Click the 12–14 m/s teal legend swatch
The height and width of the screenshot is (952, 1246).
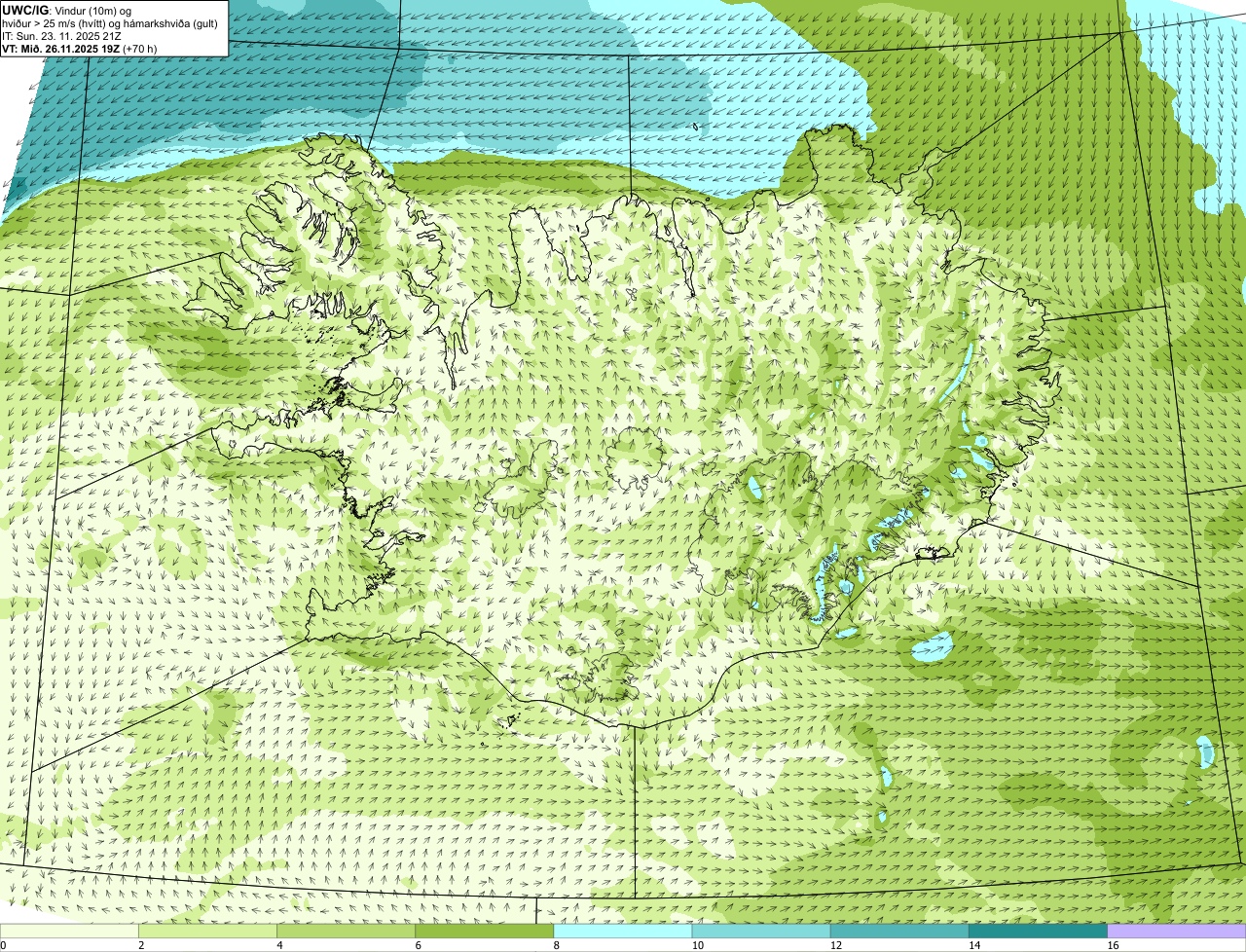(x=900, y=932)
